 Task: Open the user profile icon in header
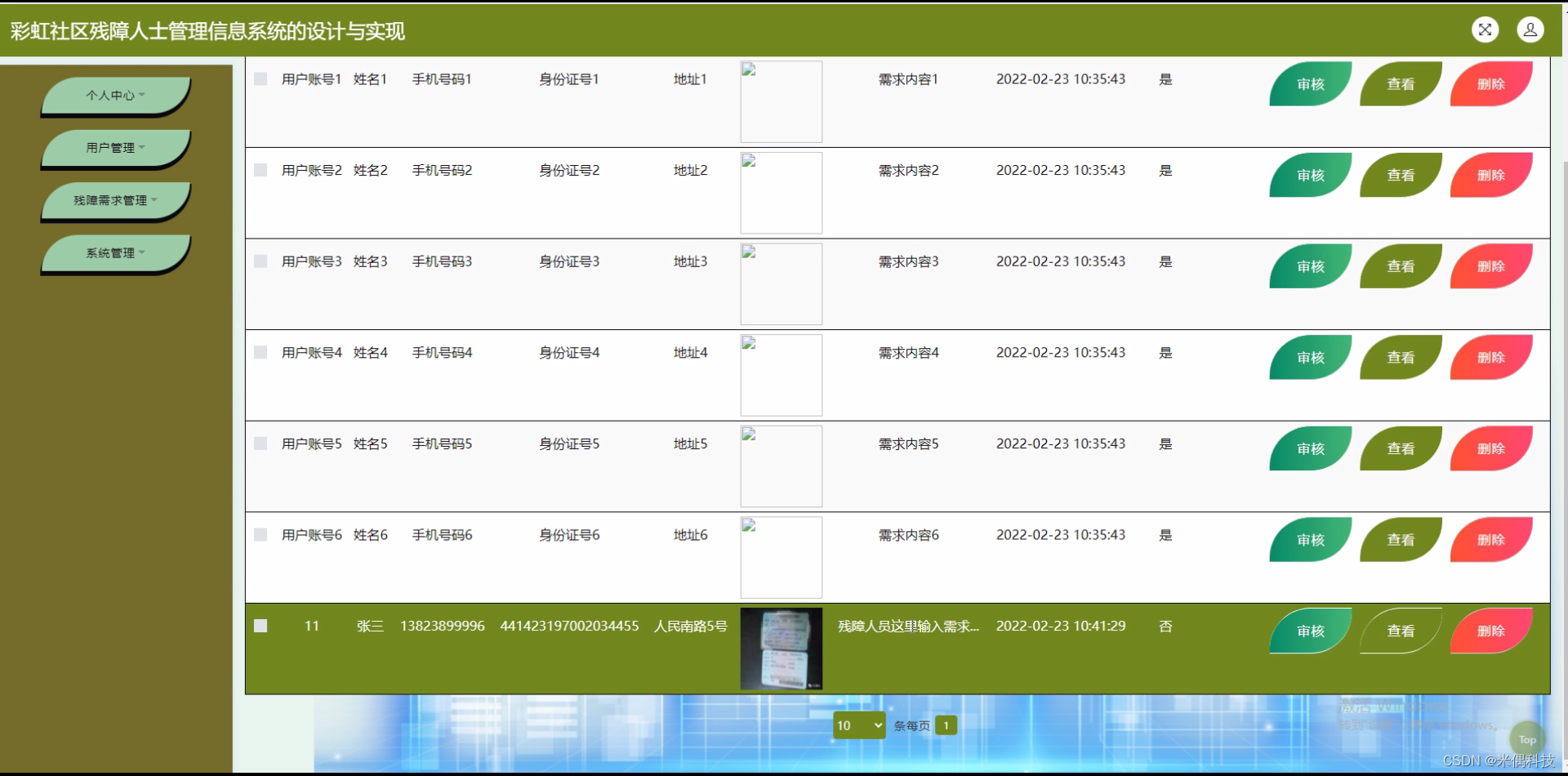click(x=1530, y=30)
